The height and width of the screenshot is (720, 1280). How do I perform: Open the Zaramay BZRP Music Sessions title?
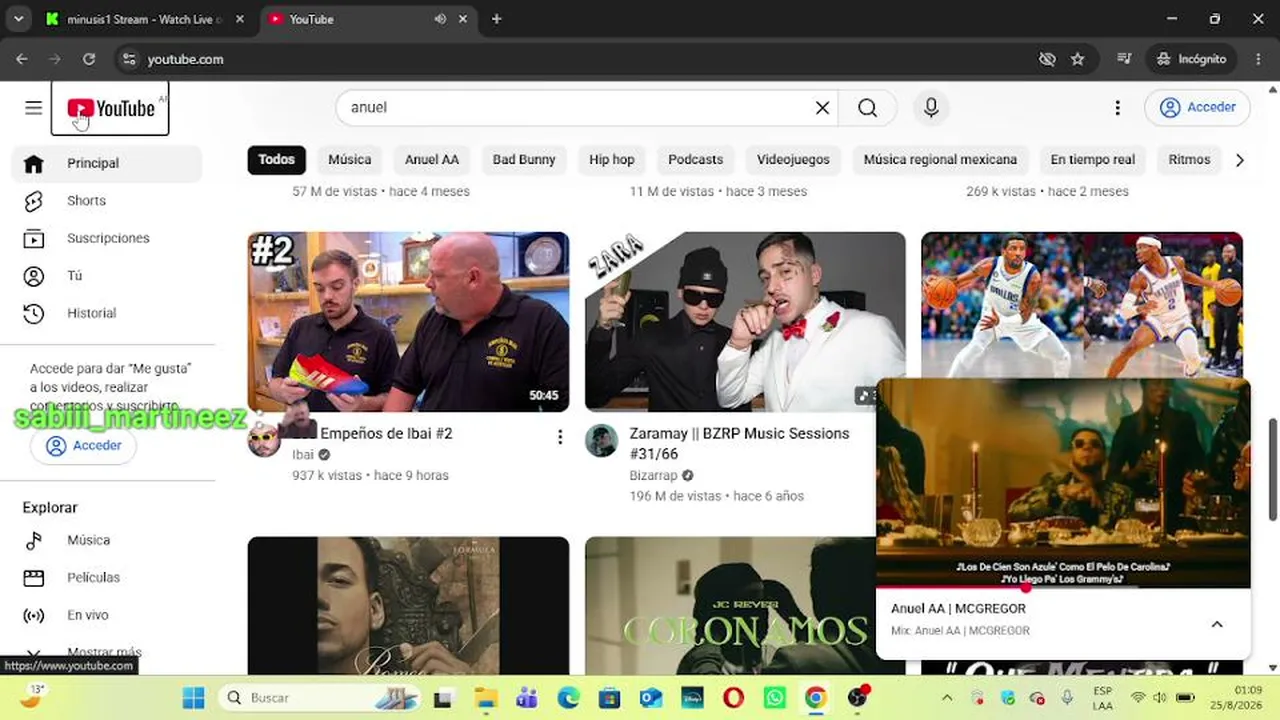[x=739, y=443]
